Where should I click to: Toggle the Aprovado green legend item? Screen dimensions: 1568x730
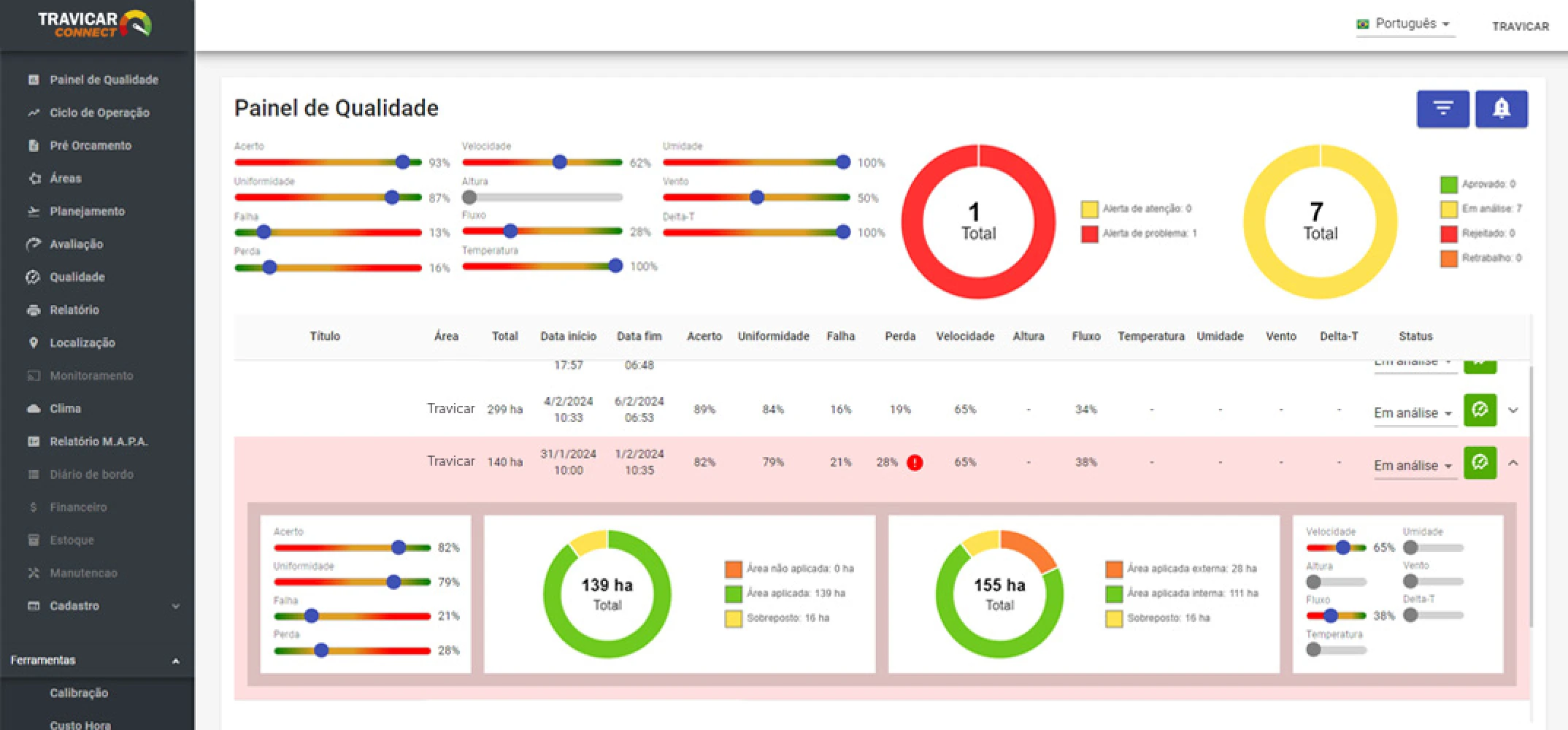pos(1448,184)
